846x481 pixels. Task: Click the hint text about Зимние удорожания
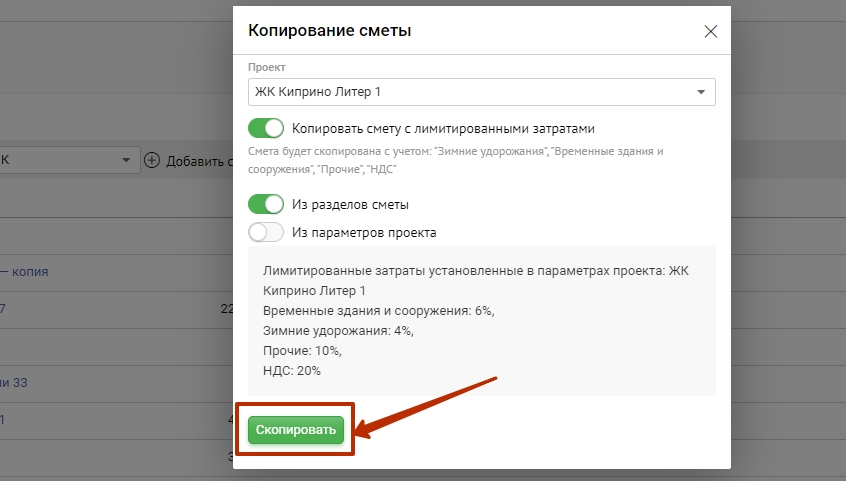[x=456, y=160]
